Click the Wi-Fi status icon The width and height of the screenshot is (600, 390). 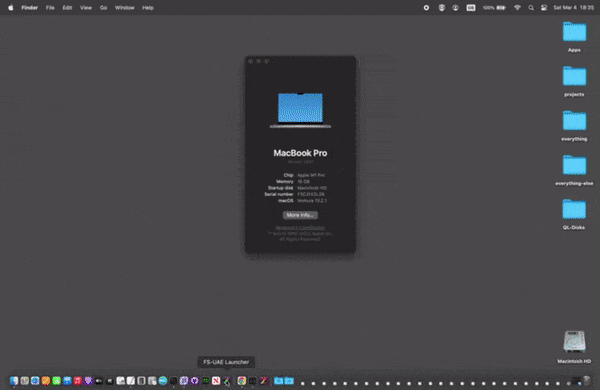[x=517, y=8]
